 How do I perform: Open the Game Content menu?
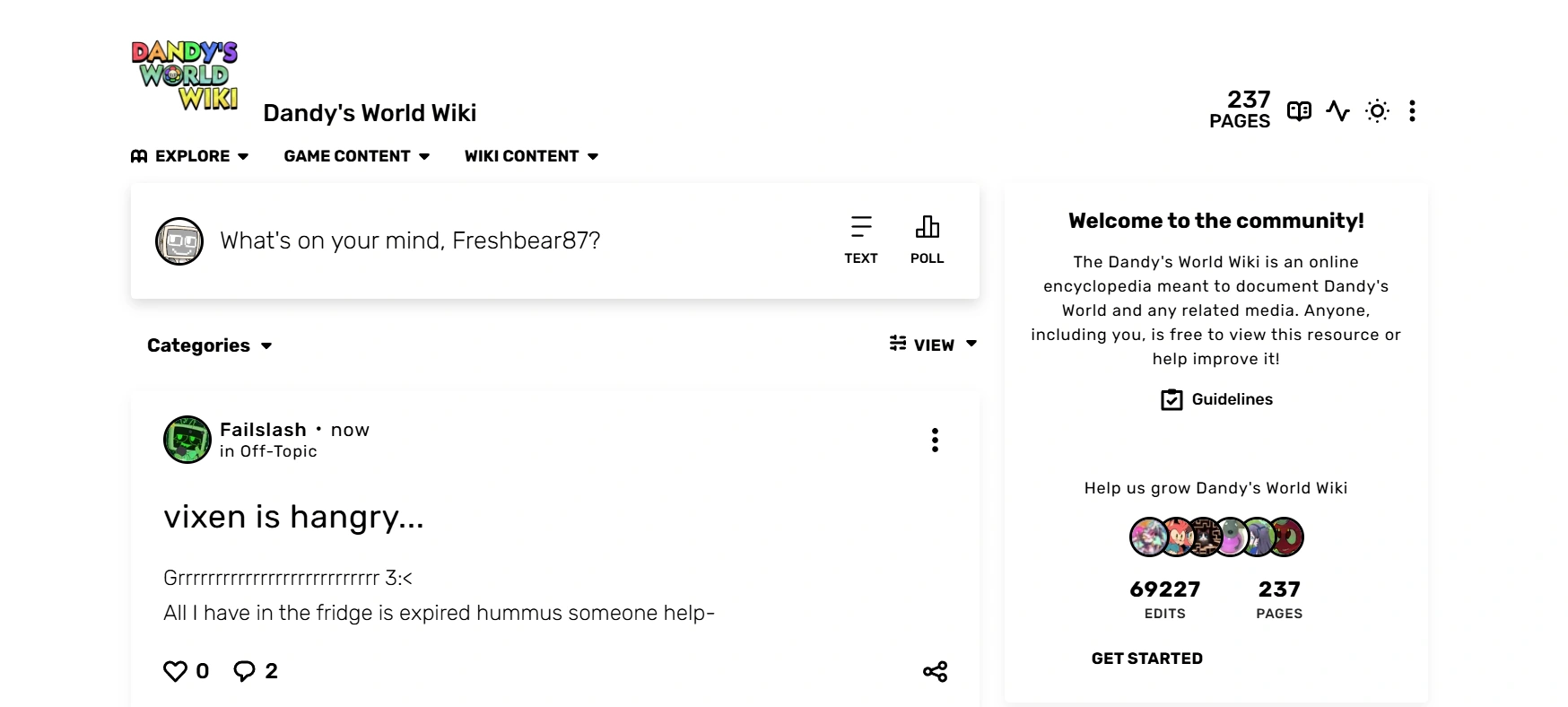coord(357,156)
